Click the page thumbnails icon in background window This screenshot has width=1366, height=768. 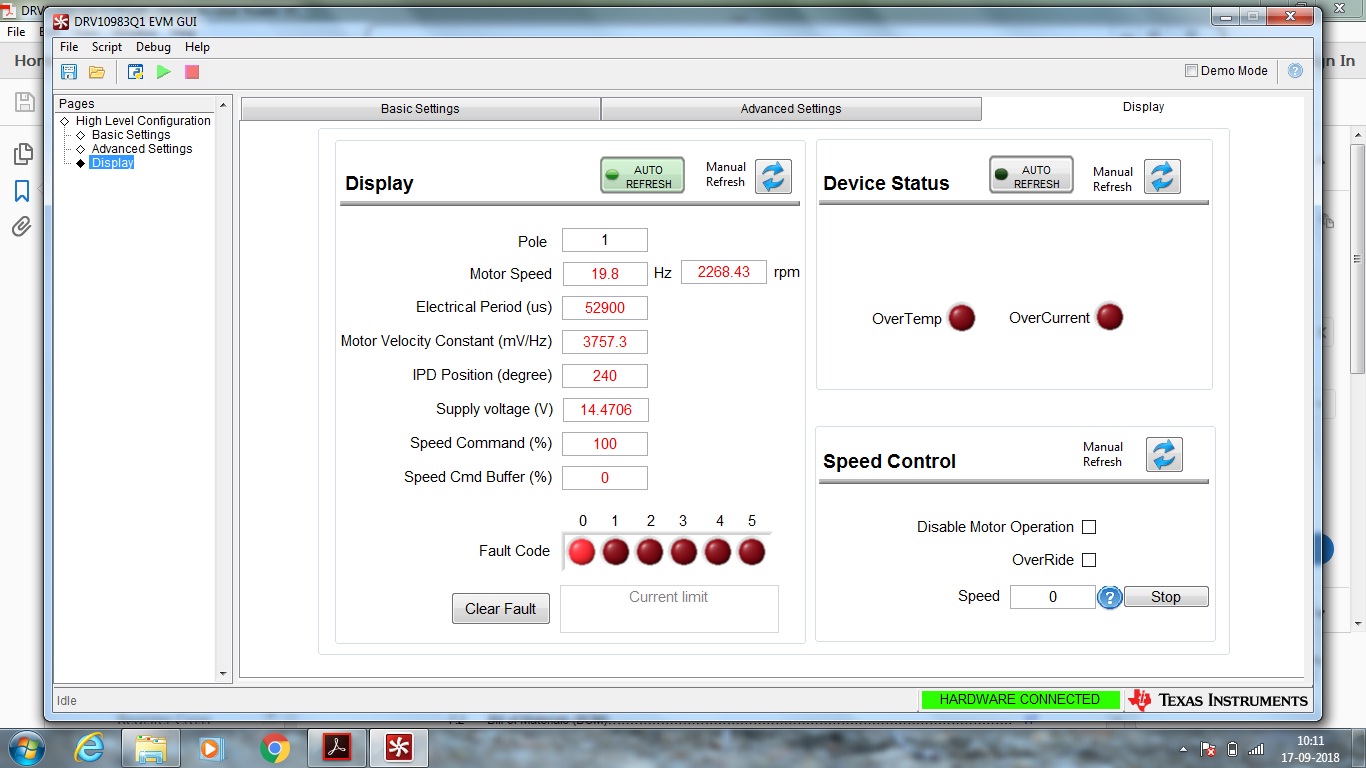point(22,154)
